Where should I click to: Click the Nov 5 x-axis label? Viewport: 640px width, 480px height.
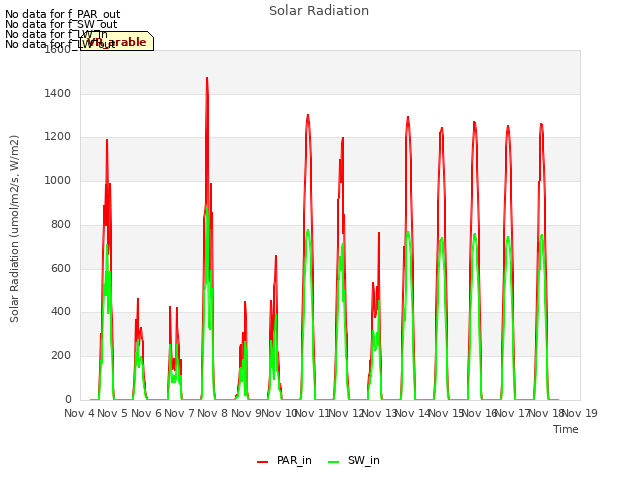click(113, 413)
